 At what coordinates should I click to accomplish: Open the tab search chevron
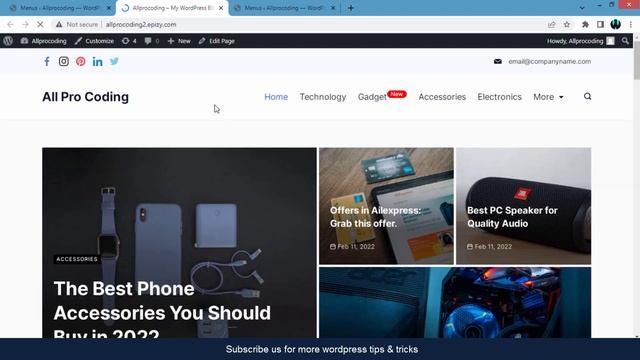pos(582,8)
